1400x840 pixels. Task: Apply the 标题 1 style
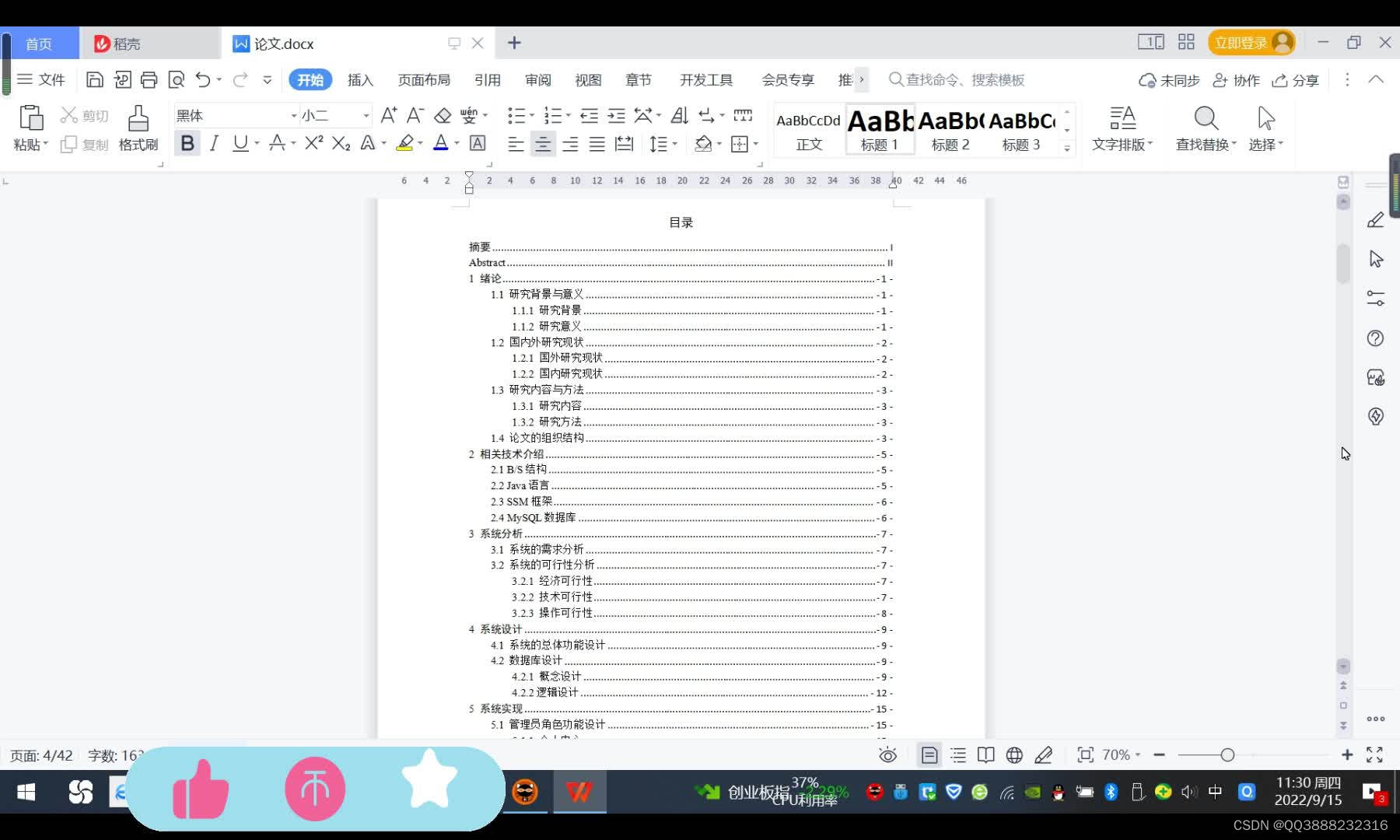tap(880, 129)
